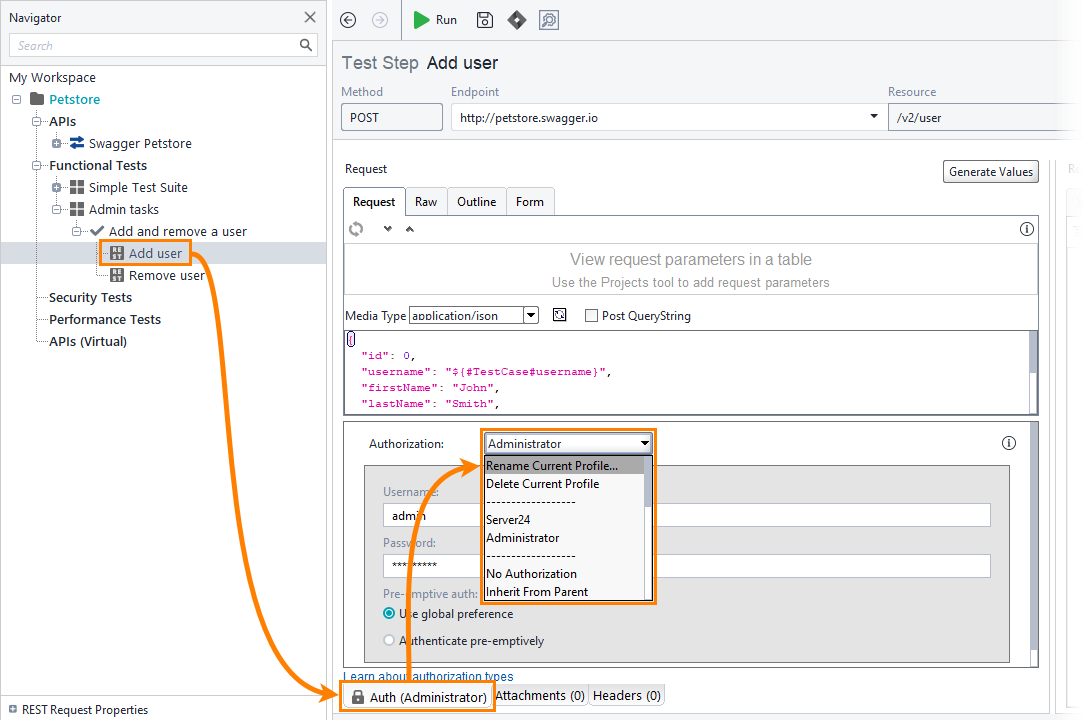Click the refresh icon under the Request tab

356,229
